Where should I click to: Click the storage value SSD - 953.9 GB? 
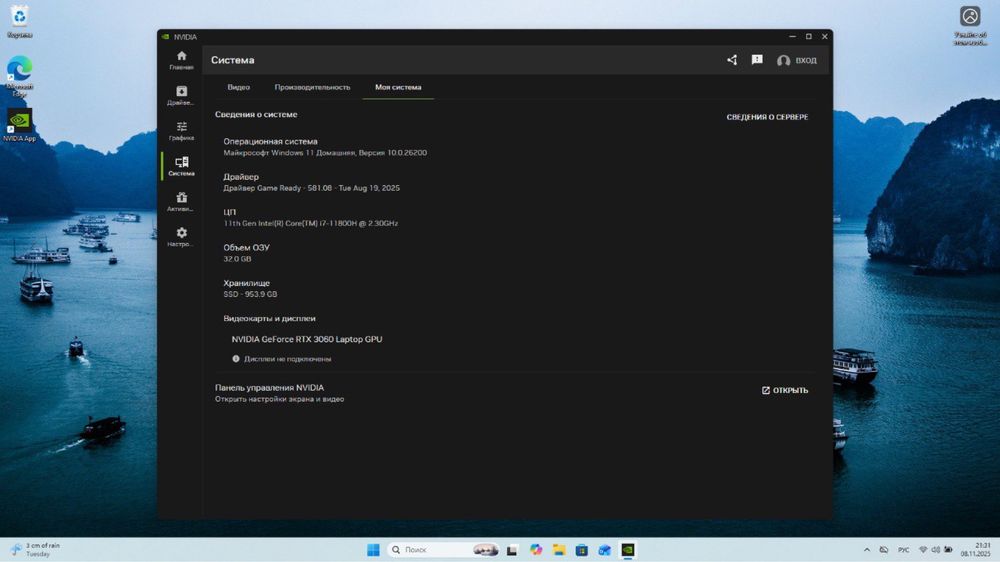(250, 295)
